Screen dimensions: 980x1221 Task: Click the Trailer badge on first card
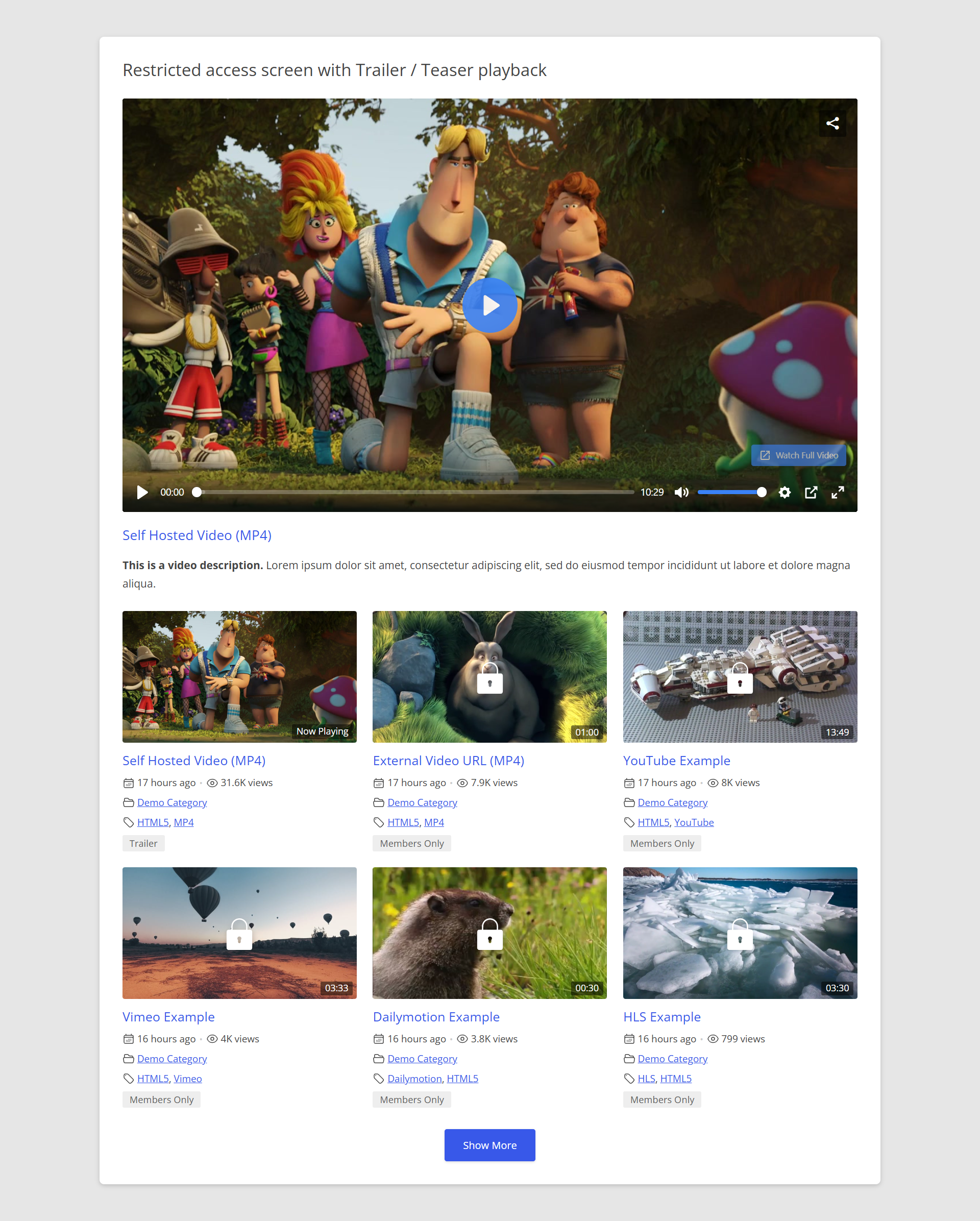pyautogui.click(x=143, y=843)
